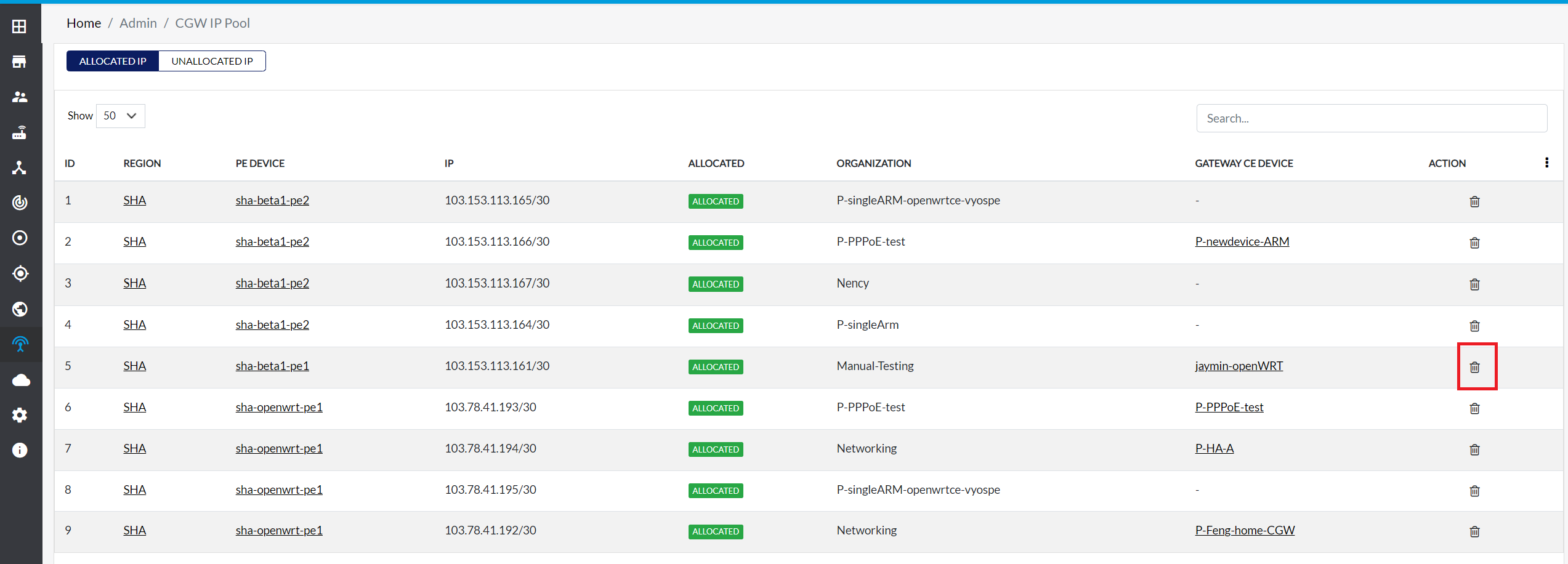Select Networking organization in row 7
Screen dimensions: 1568x564
867,448
